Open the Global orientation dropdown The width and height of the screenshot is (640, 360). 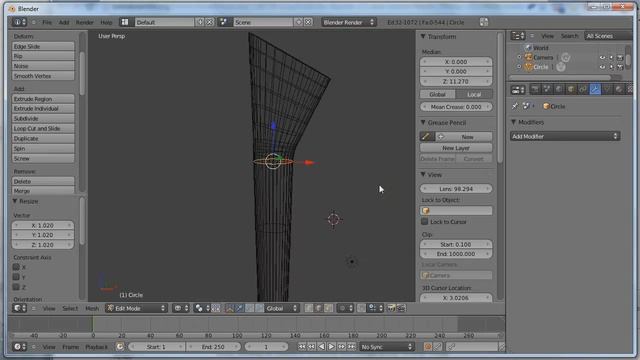point(281,308)
